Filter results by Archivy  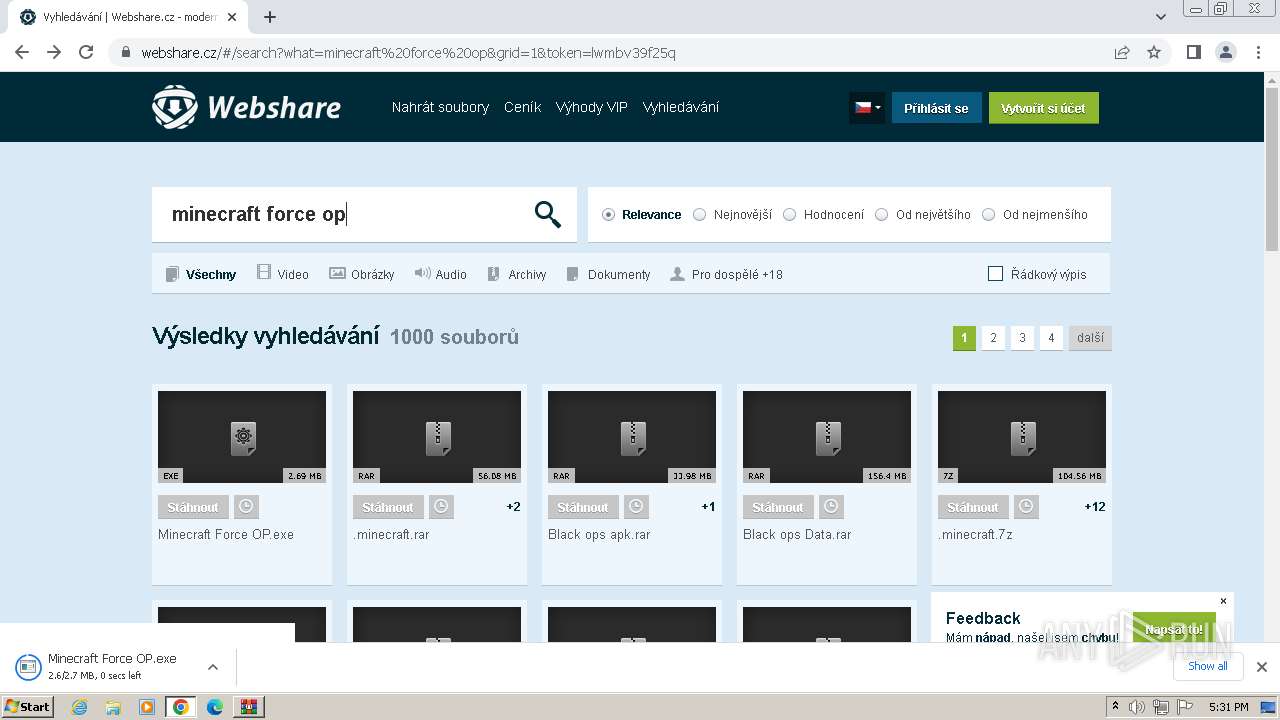(x=517, y=274)
